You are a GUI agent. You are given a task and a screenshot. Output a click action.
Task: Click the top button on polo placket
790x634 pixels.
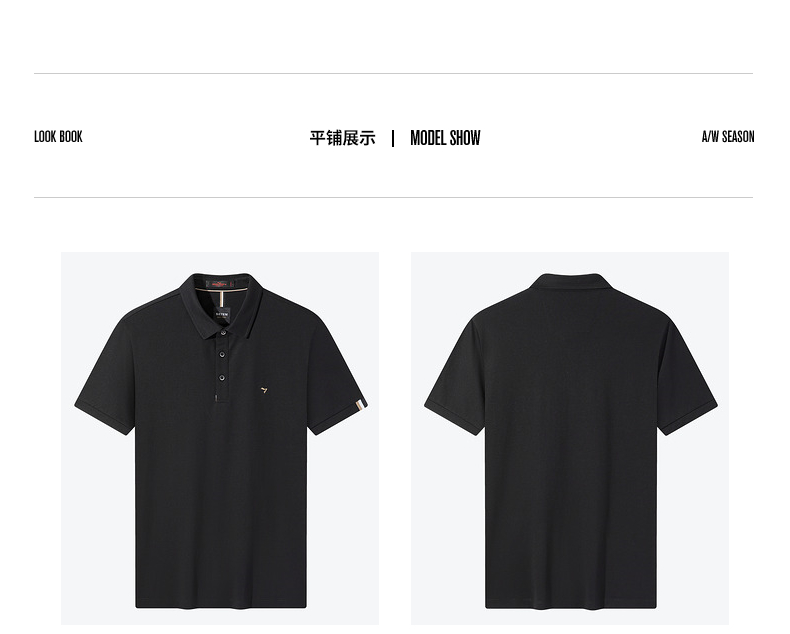(223, 333)
